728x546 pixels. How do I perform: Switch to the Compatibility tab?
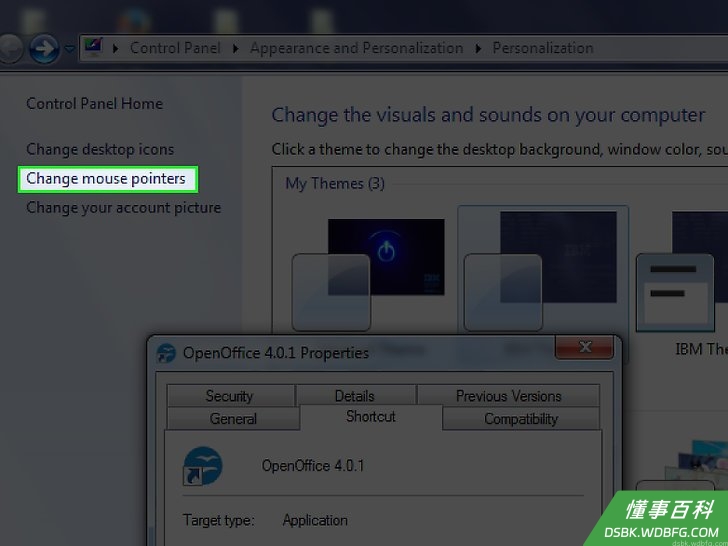click(521, 418)
